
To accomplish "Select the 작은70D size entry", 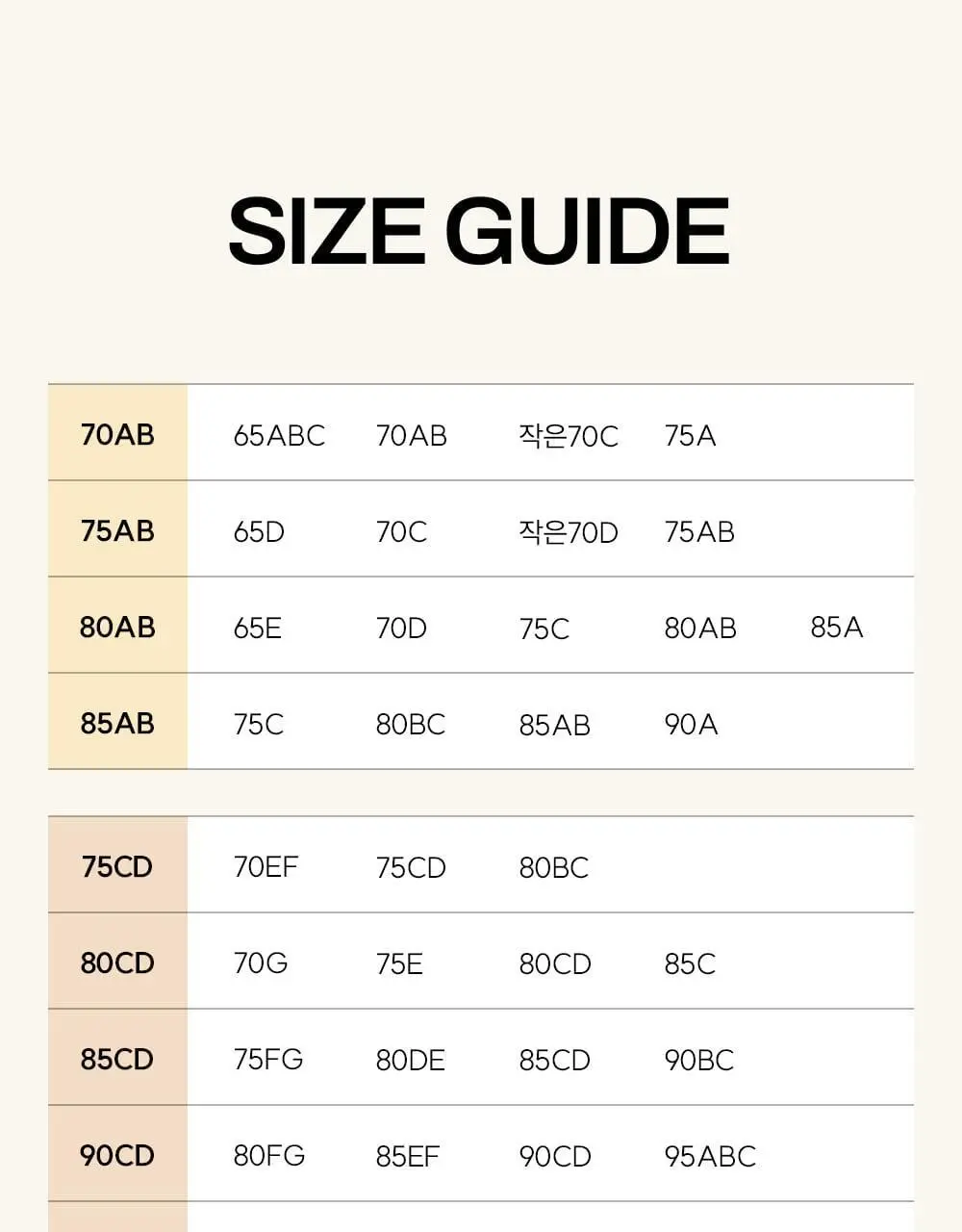I will click(x=569, y=532).
